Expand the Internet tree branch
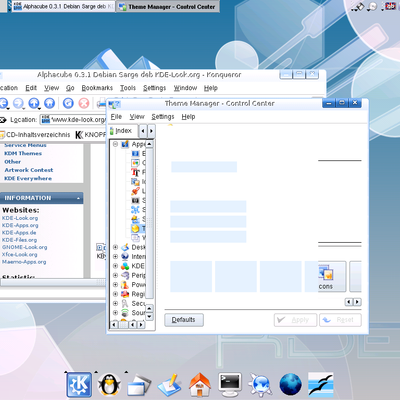The width and height of the screenshot is (400, 400). tap(115, 256)
